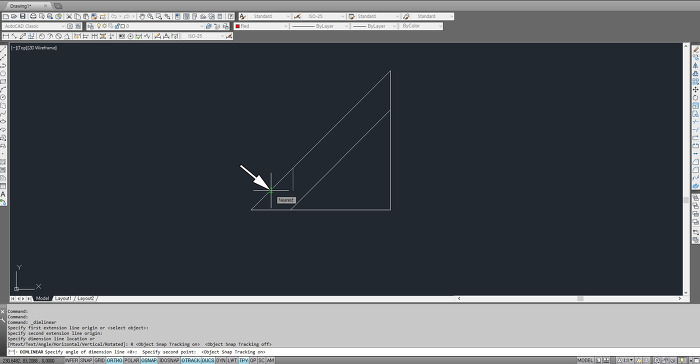
Task: Open the Standard multileader style dropdown
Action: pyautogui.click(x=432, y=17)
